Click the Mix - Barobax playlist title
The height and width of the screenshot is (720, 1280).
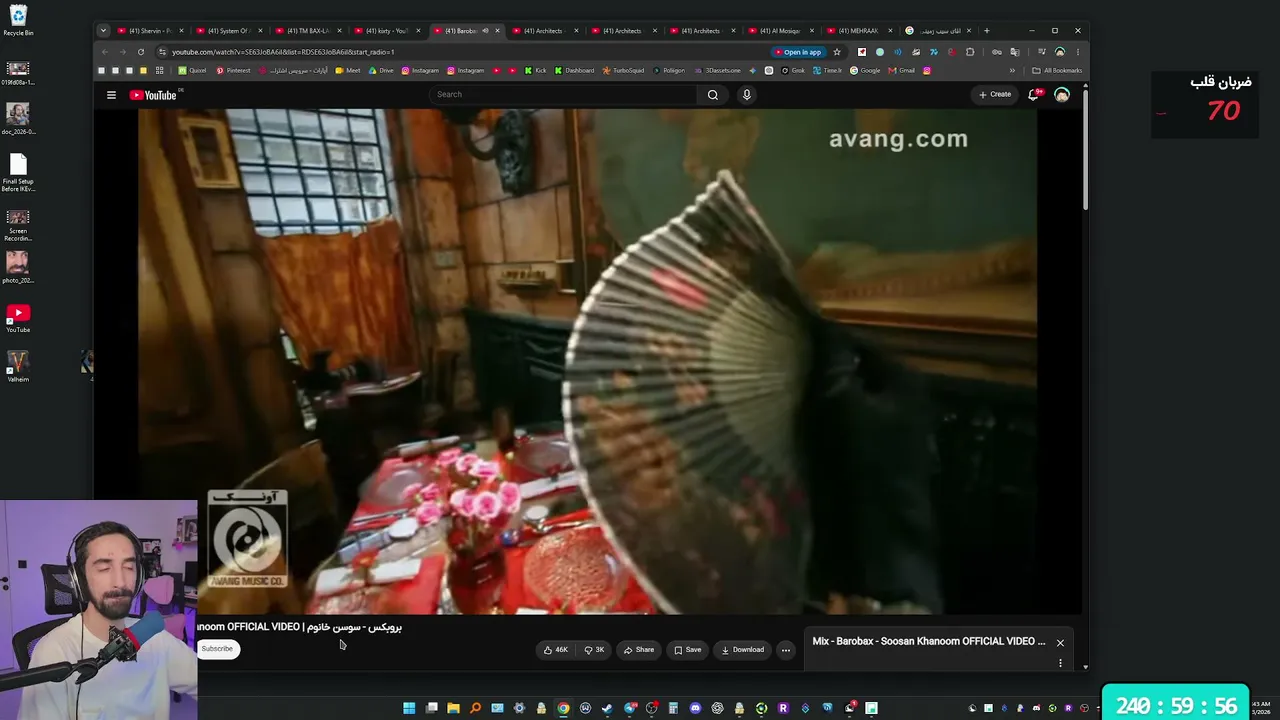click(x=929, y=641)
